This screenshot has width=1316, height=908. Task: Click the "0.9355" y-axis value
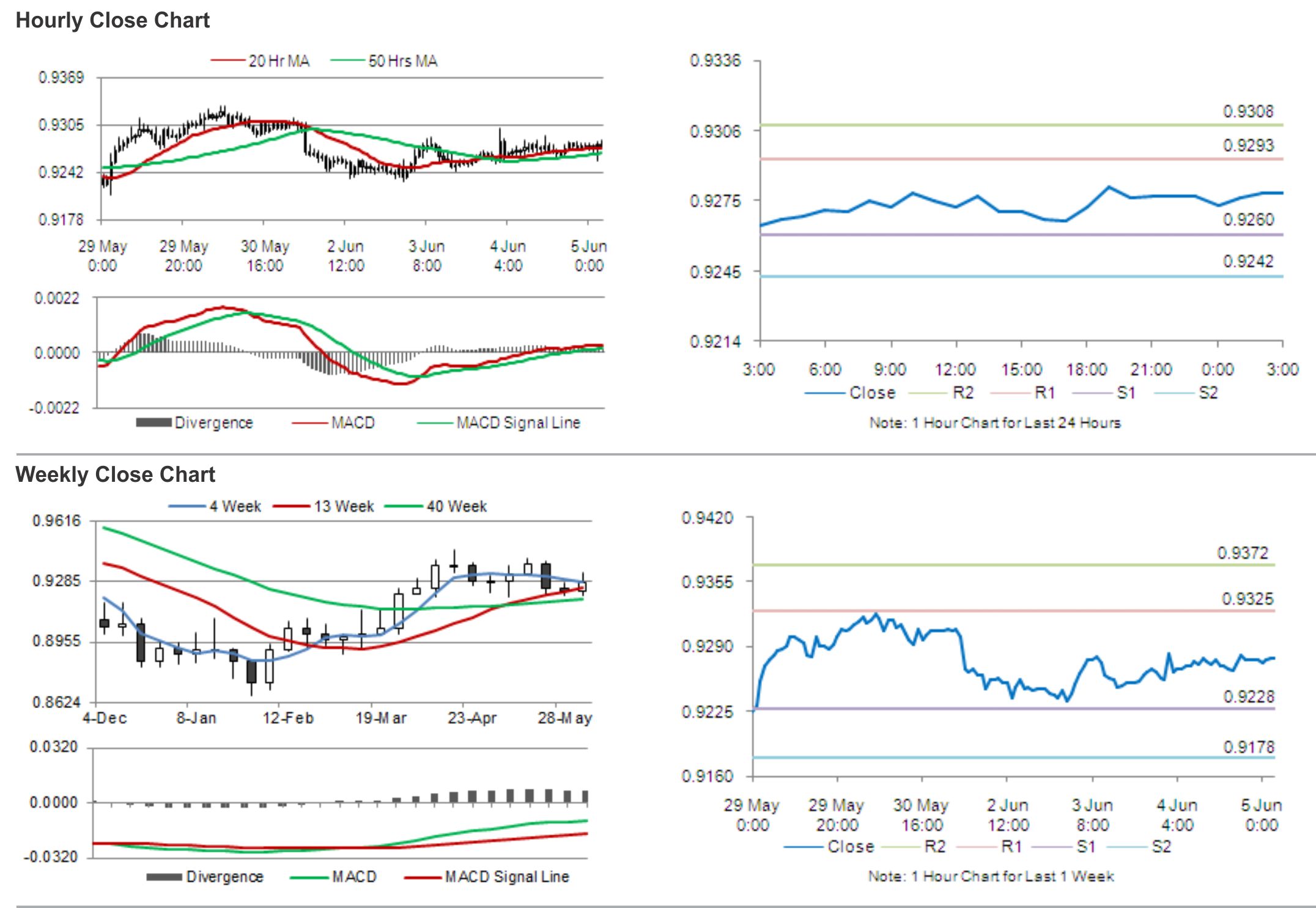pos(707,582)
